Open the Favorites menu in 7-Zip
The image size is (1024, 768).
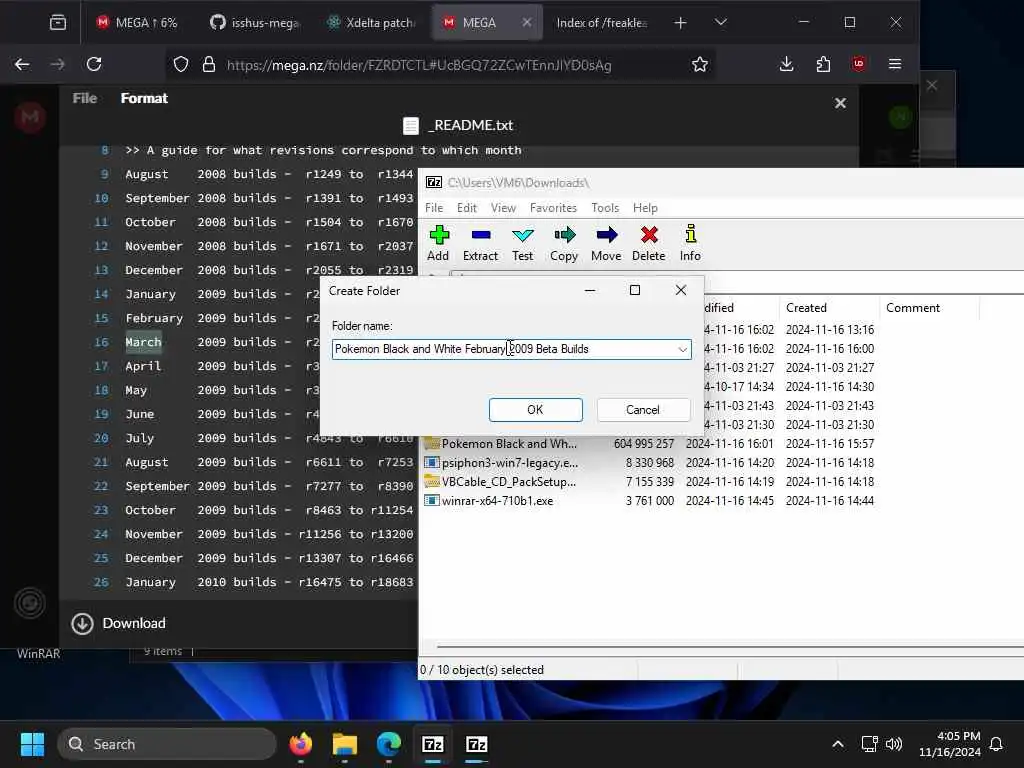click(x=553, y=208)
